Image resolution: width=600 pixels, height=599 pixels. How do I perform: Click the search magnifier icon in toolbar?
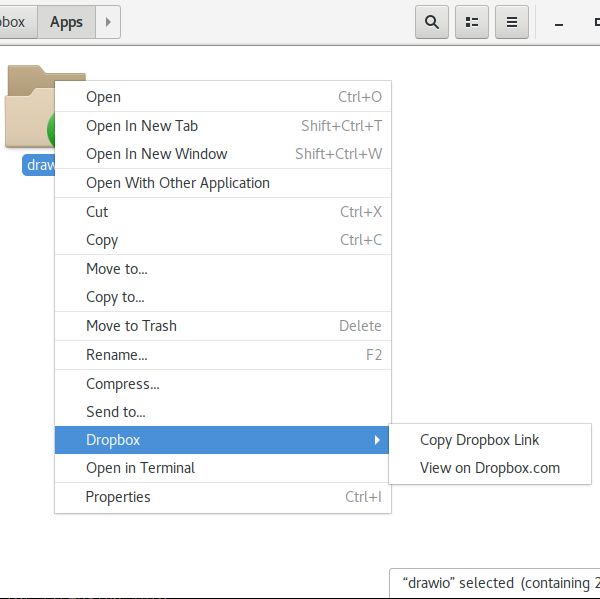click(432, 22)
